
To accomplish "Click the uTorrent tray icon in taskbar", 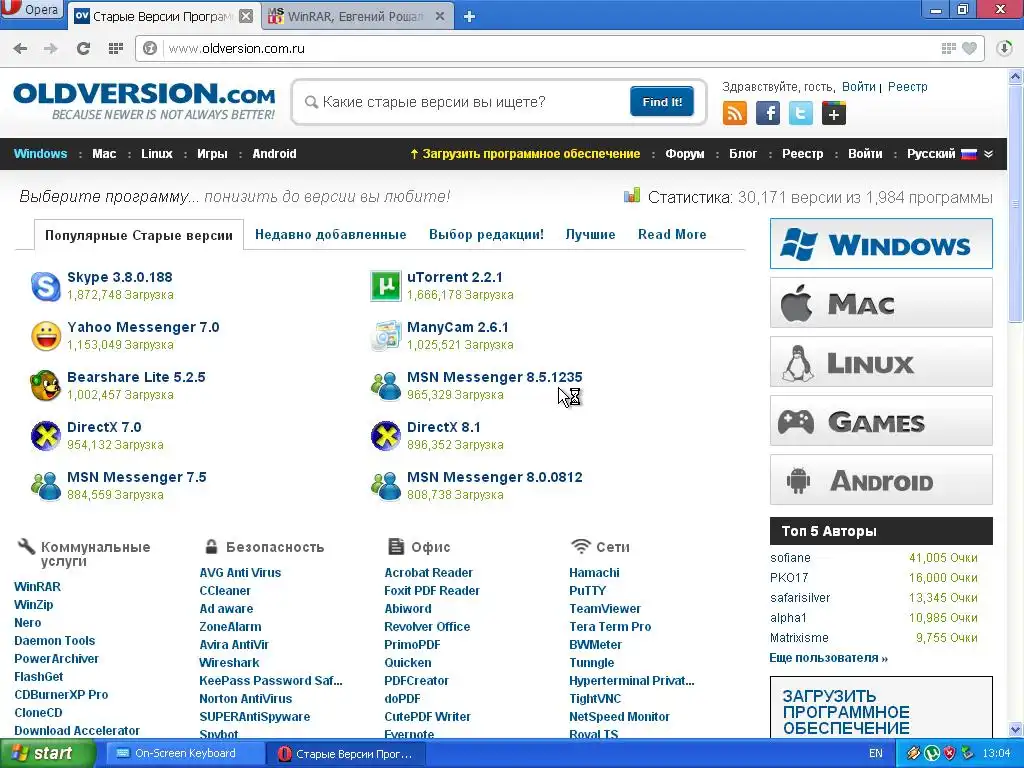I will (932, 754).
